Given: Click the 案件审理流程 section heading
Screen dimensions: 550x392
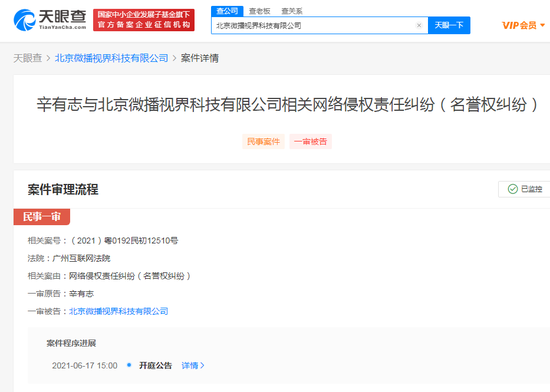Looking at the screenshot, I should click(63, 189).
